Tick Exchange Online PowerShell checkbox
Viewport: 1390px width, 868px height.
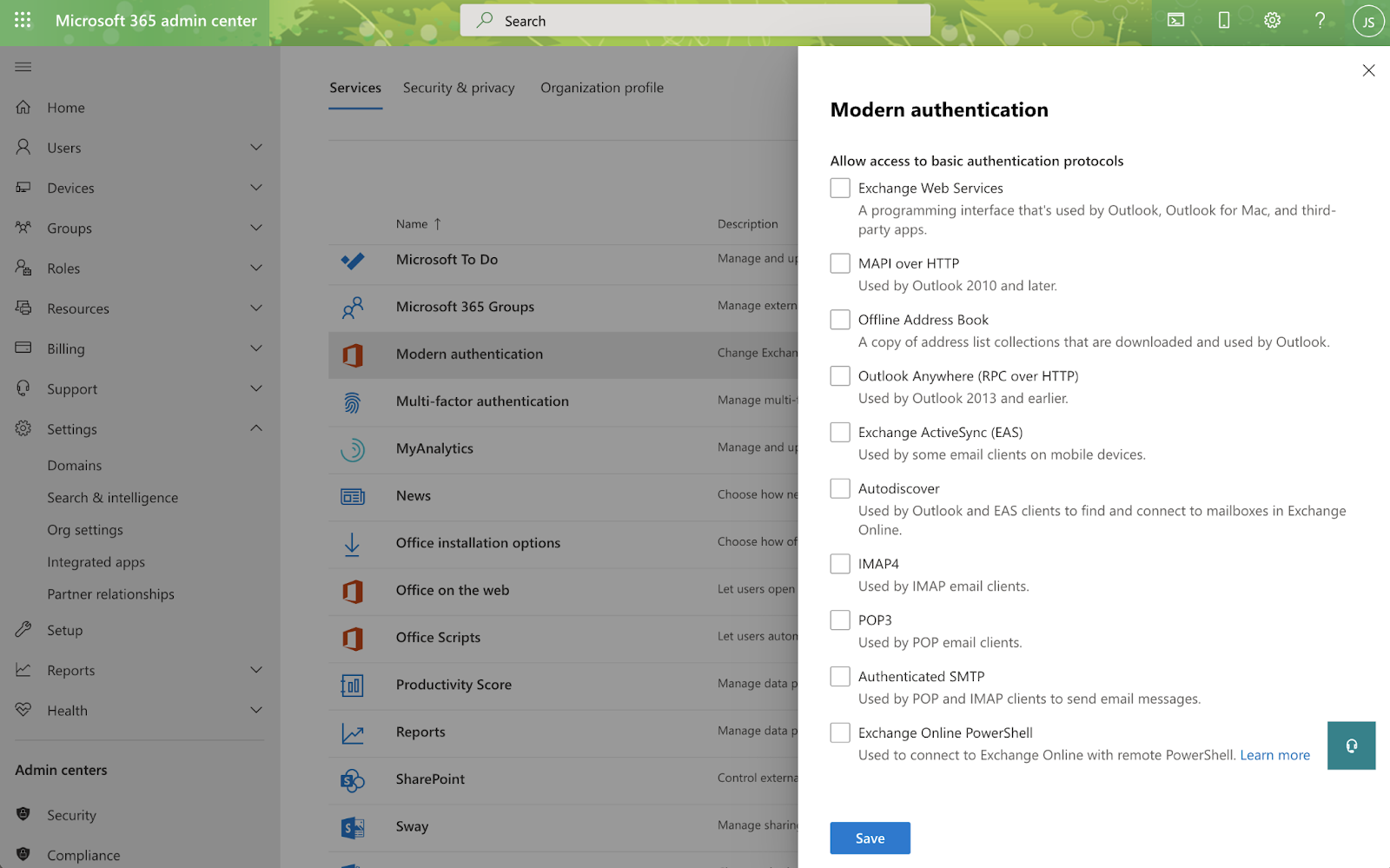point(840,732)
